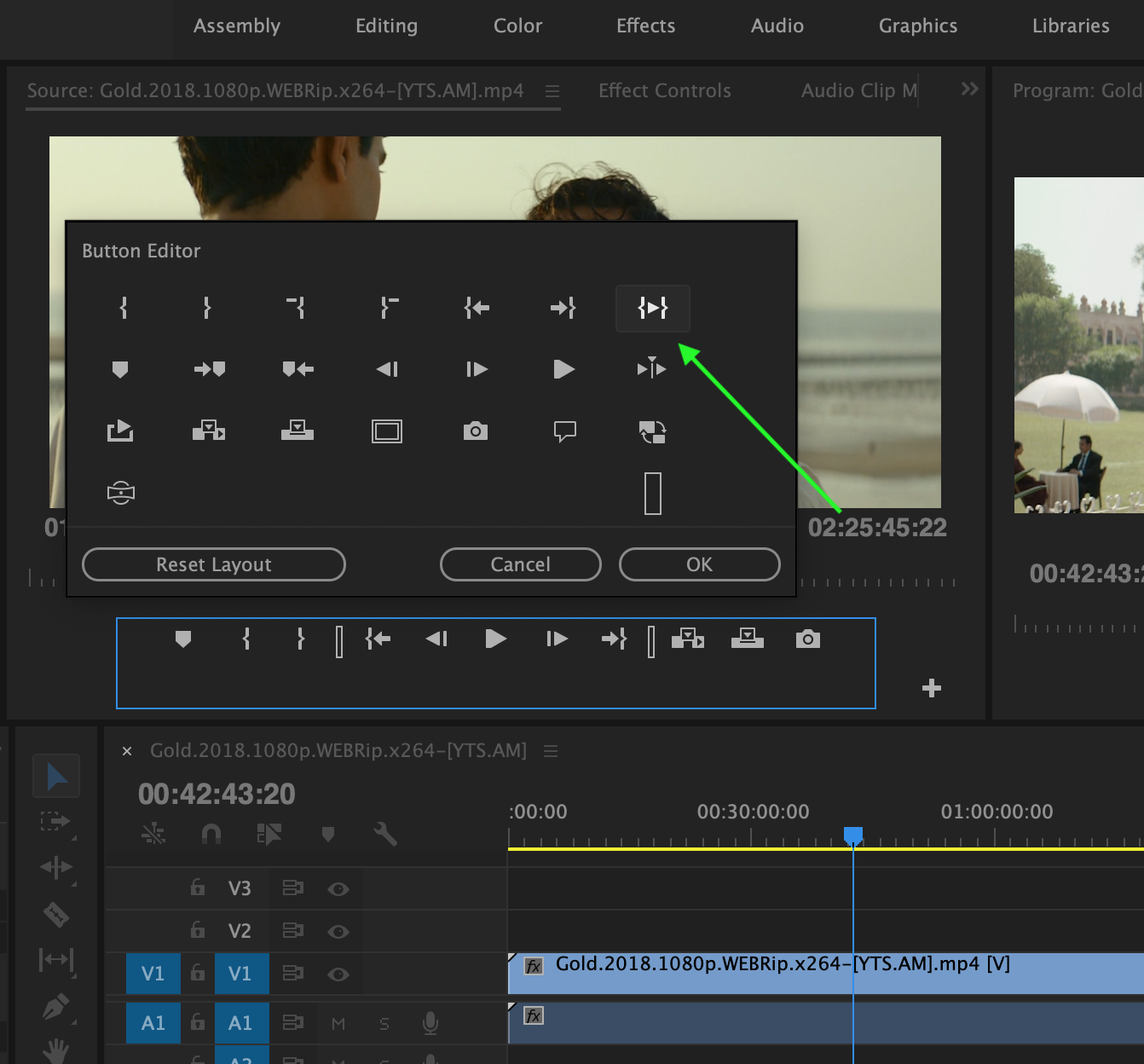Click Play in source transport bar
Image resolution: width=1144 pixels, height=1064 pixels.
tap(495, 639)
